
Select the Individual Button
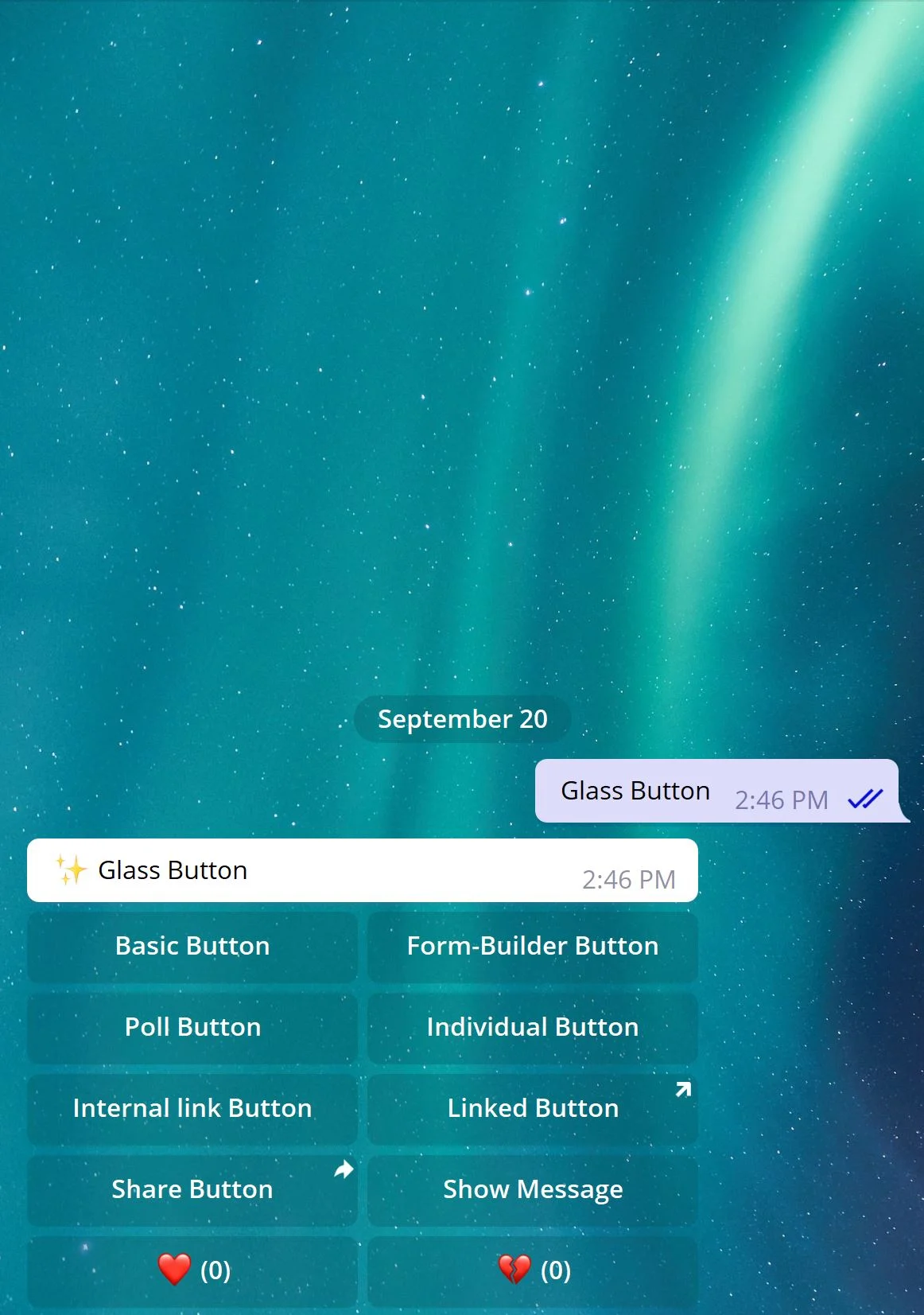point(533,1027)
